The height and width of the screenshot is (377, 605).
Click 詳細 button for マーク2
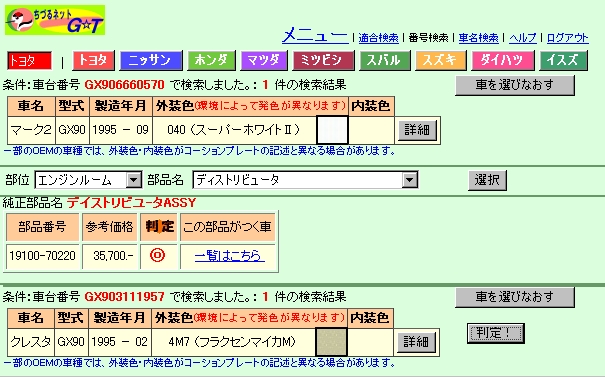pyautogui.click(x=417, y=130)
